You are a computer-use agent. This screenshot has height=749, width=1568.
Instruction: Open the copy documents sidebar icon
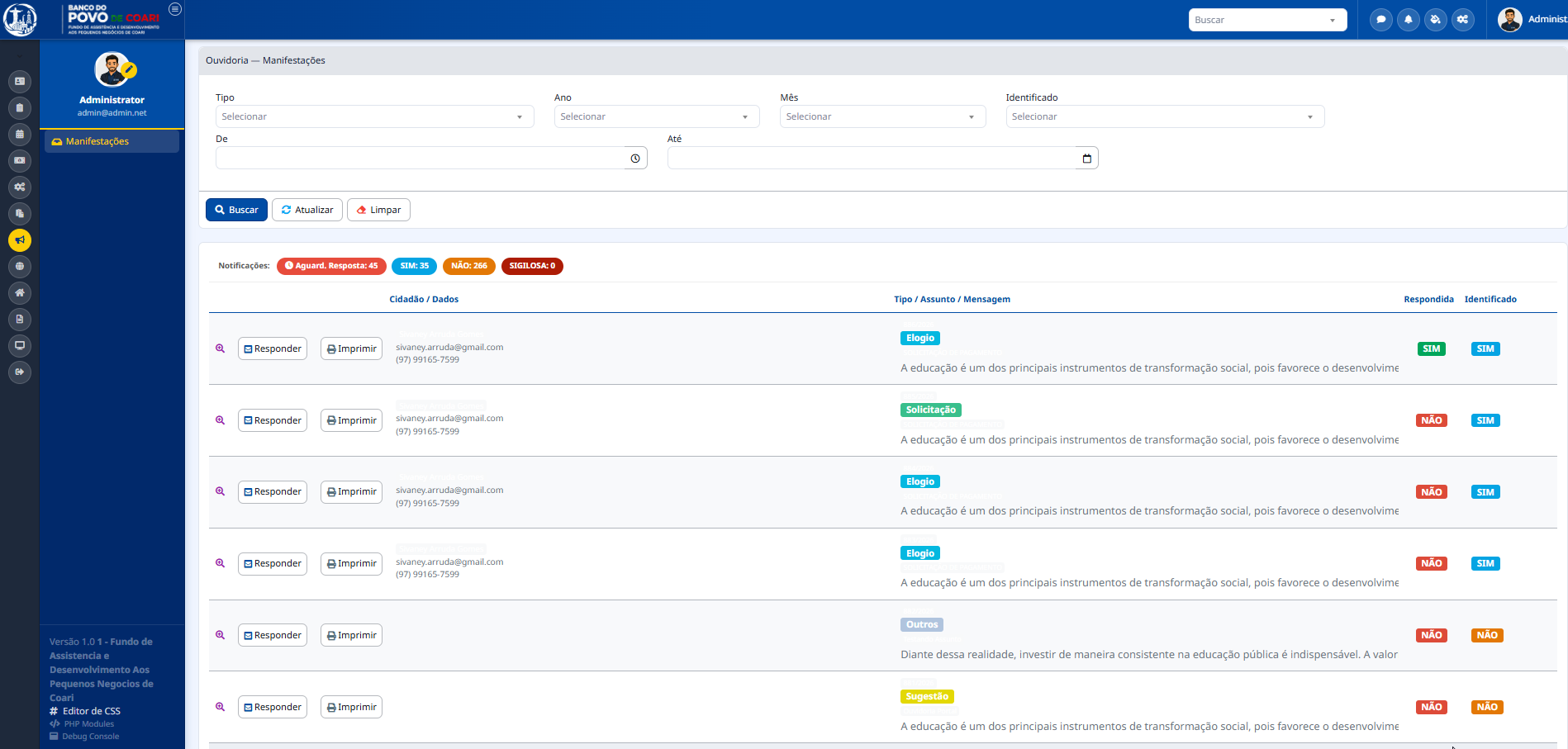point(20,213)
